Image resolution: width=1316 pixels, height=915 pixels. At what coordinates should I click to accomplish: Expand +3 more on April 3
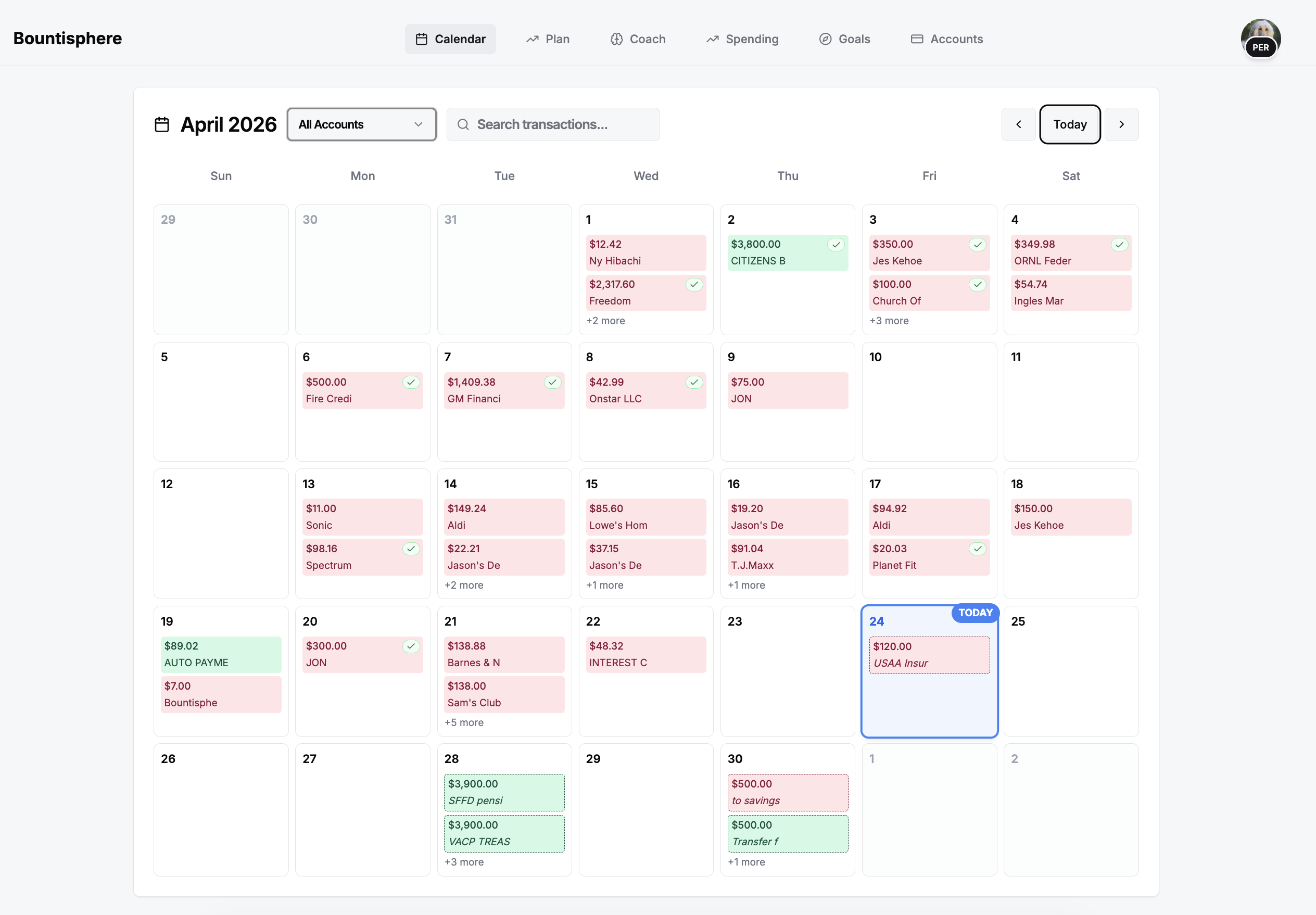(889, 321)
